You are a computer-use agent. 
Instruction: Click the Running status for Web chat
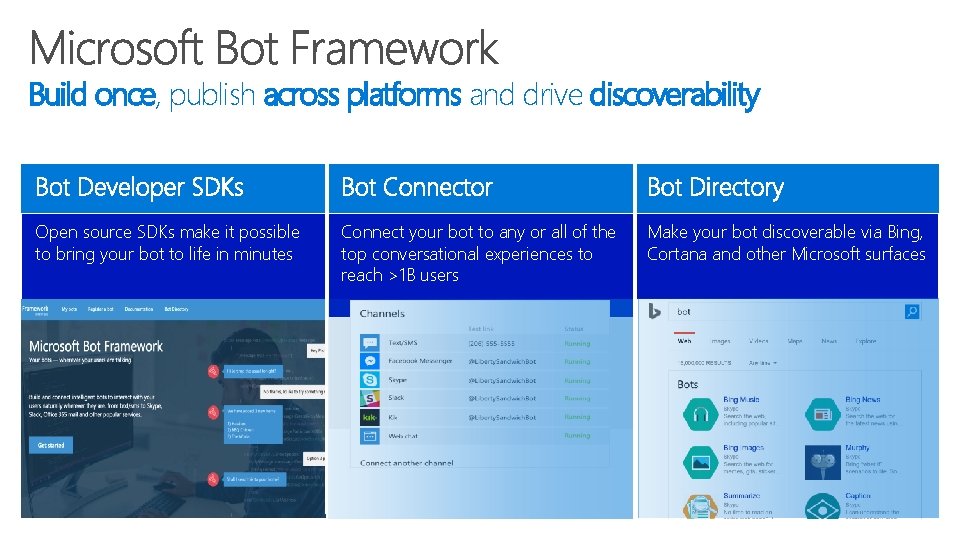[577, 436]
